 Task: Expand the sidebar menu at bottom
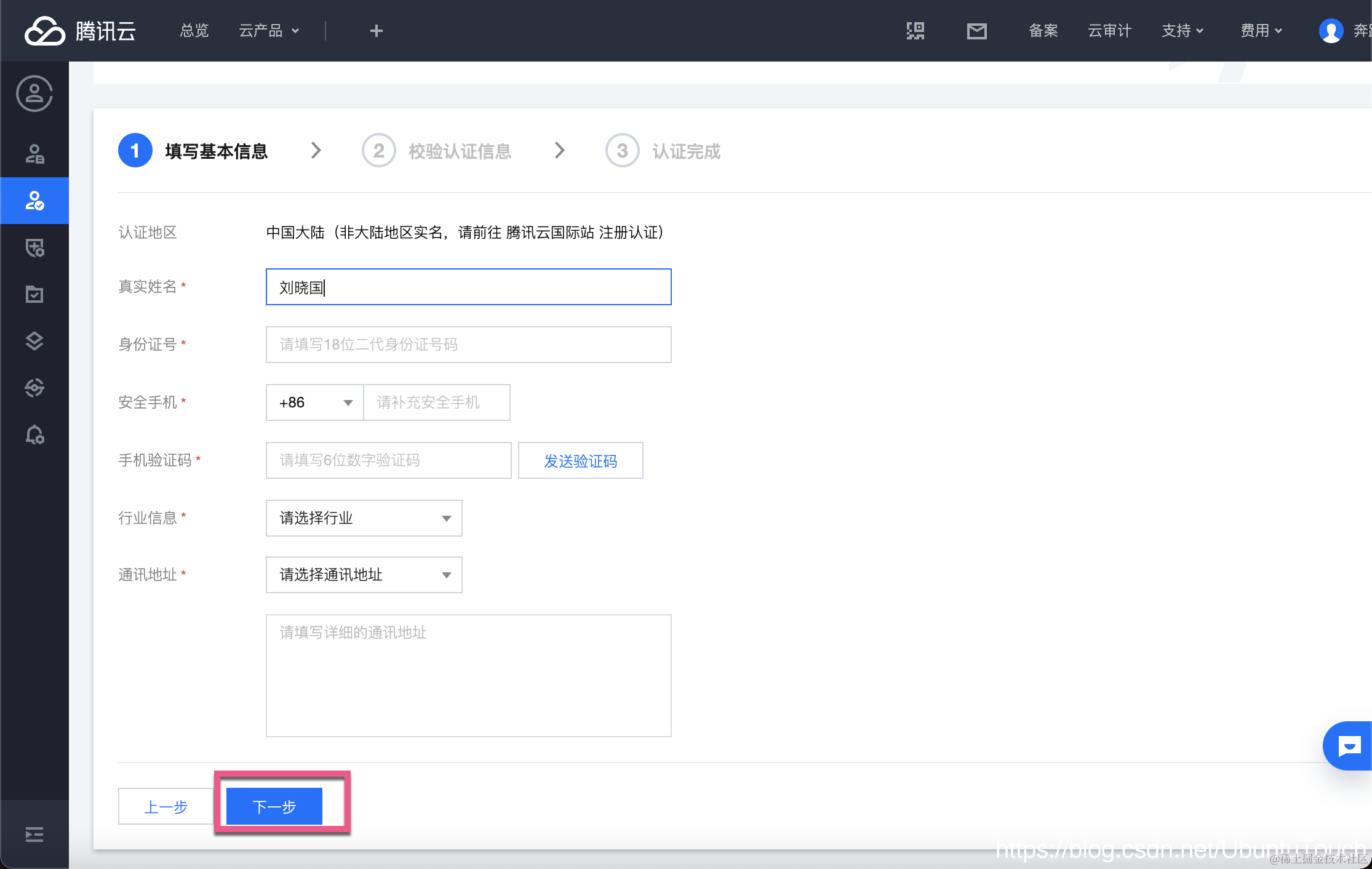(x=34, y=835)
